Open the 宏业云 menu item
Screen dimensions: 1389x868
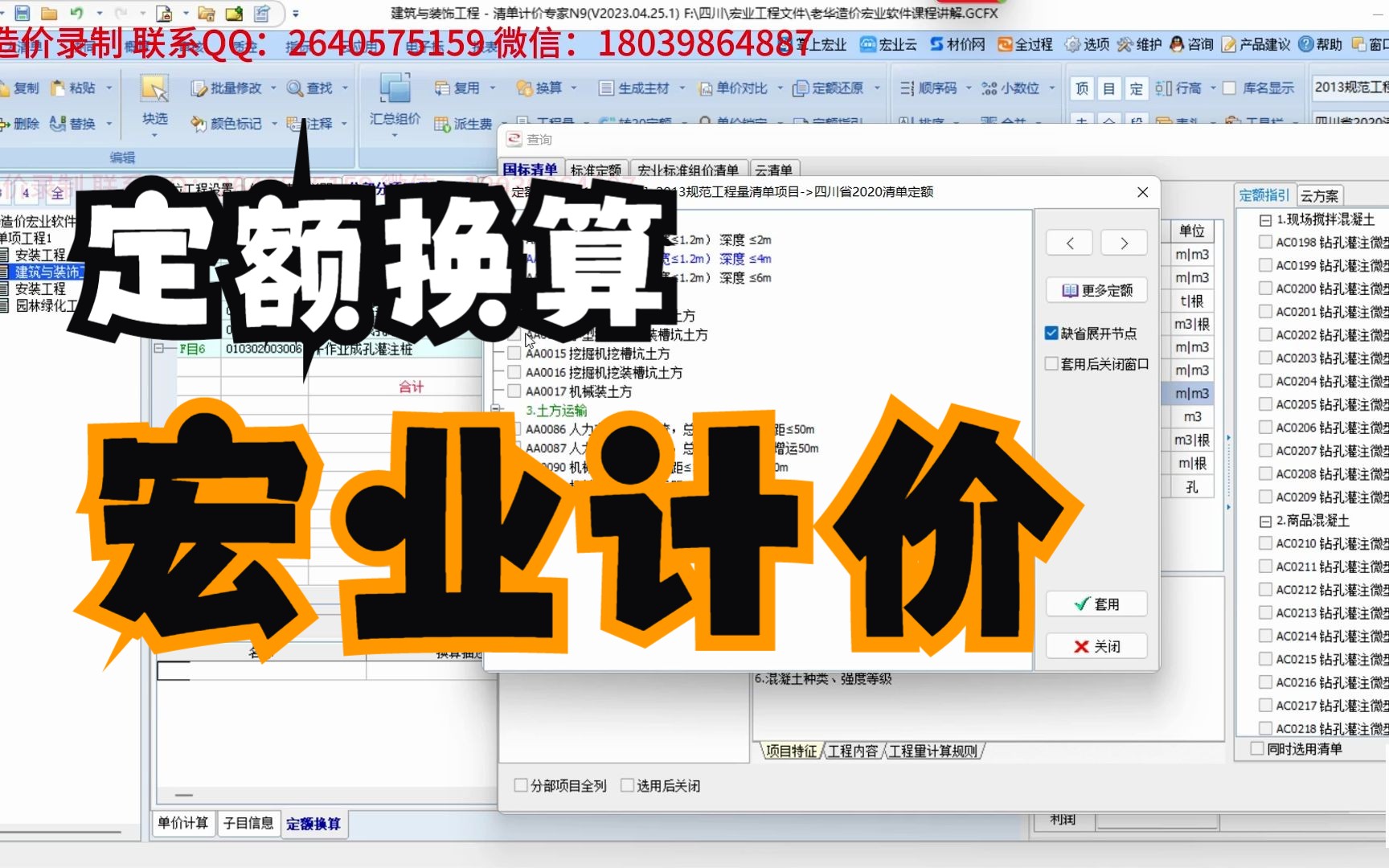pos(888,44)
